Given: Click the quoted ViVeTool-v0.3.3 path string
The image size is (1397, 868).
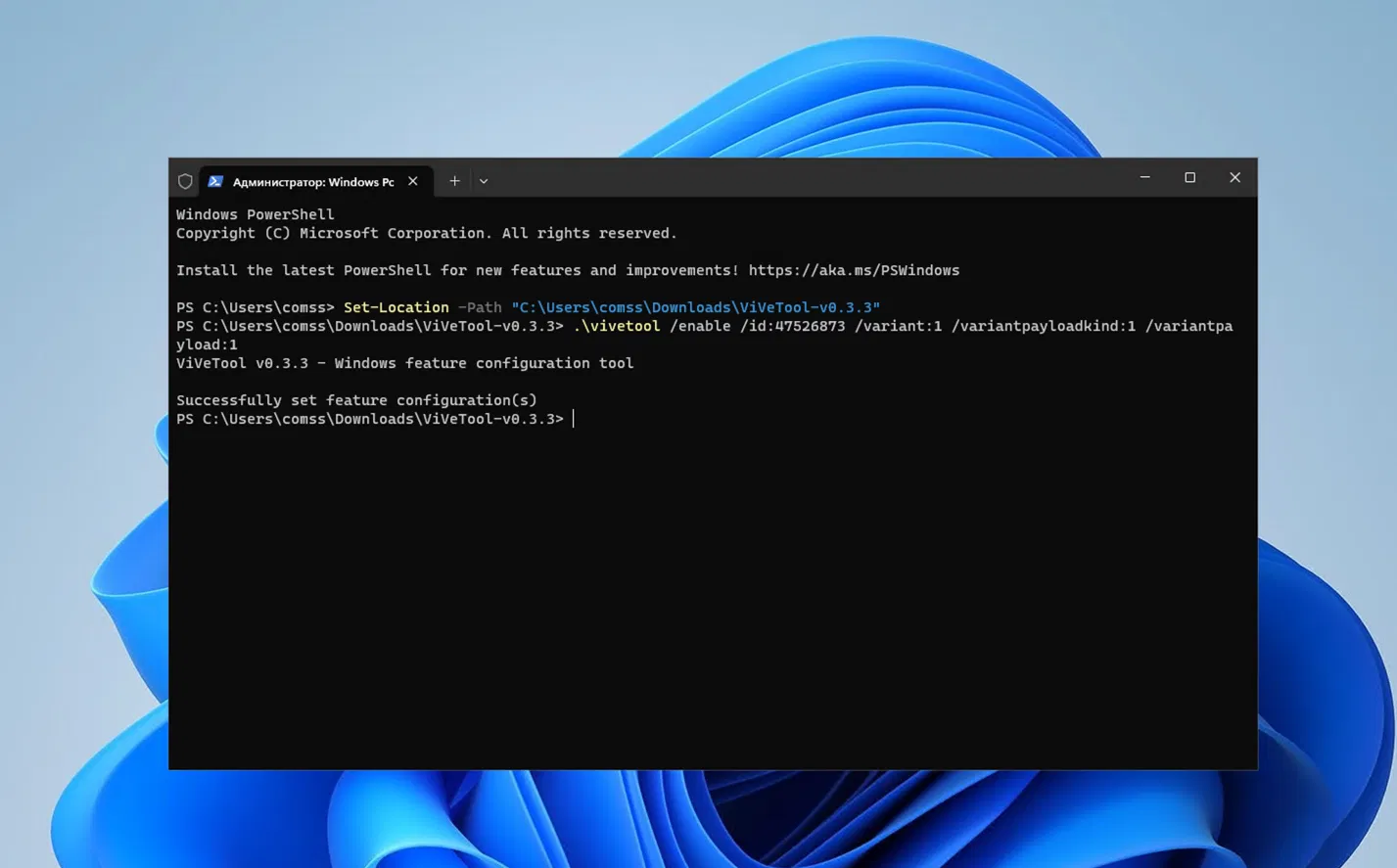Looking at the screenshot, I should coord(695,307).
